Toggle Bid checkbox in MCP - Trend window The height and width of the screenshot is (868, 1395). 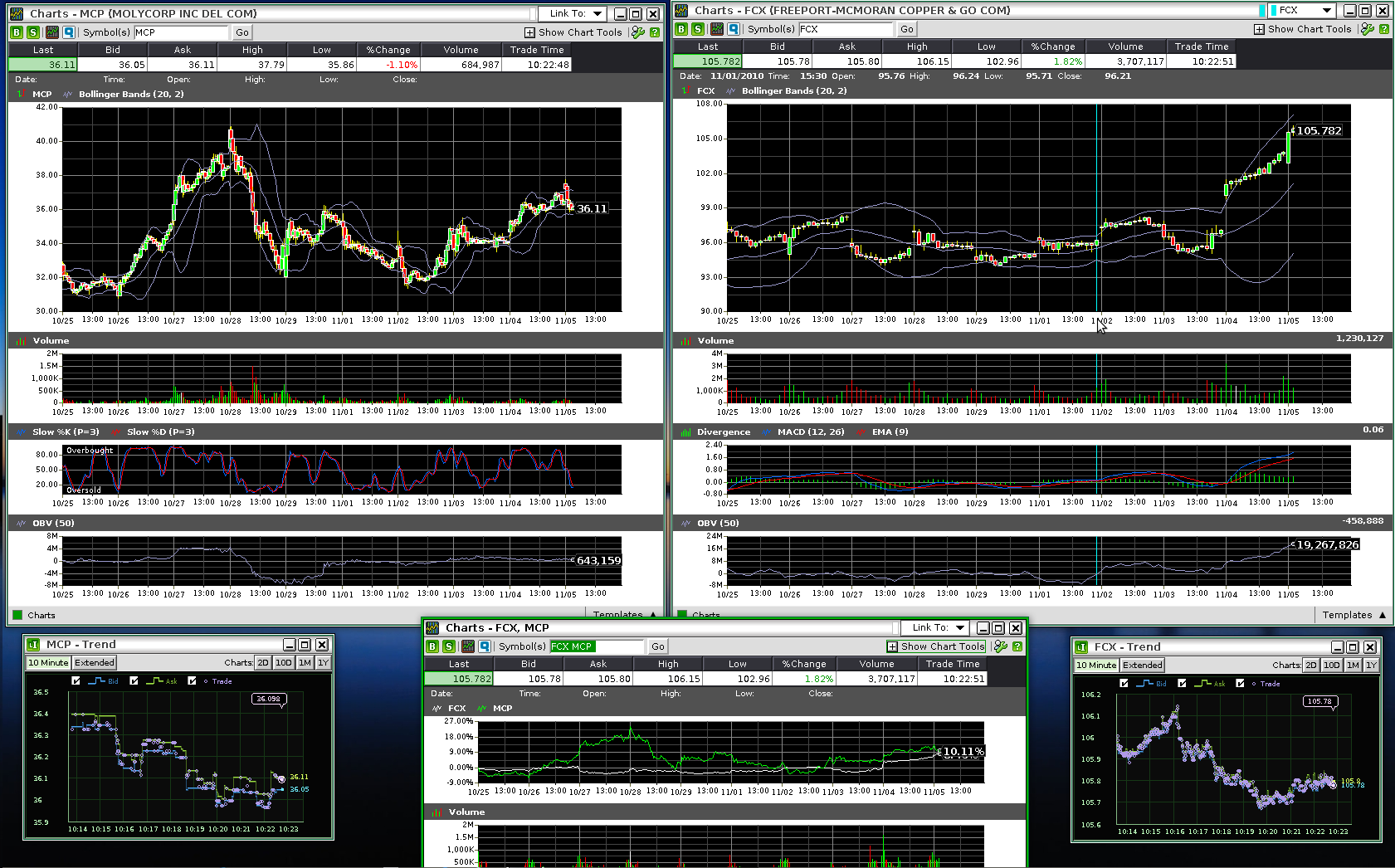coord(76,681)
